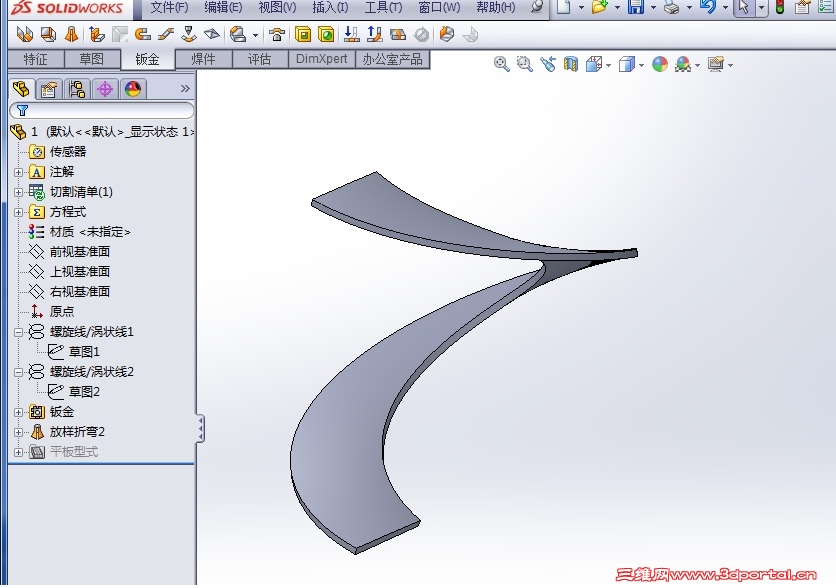
Task: Click Zoom to Fit magnifier icon
Action: click(x=501, y=65)
